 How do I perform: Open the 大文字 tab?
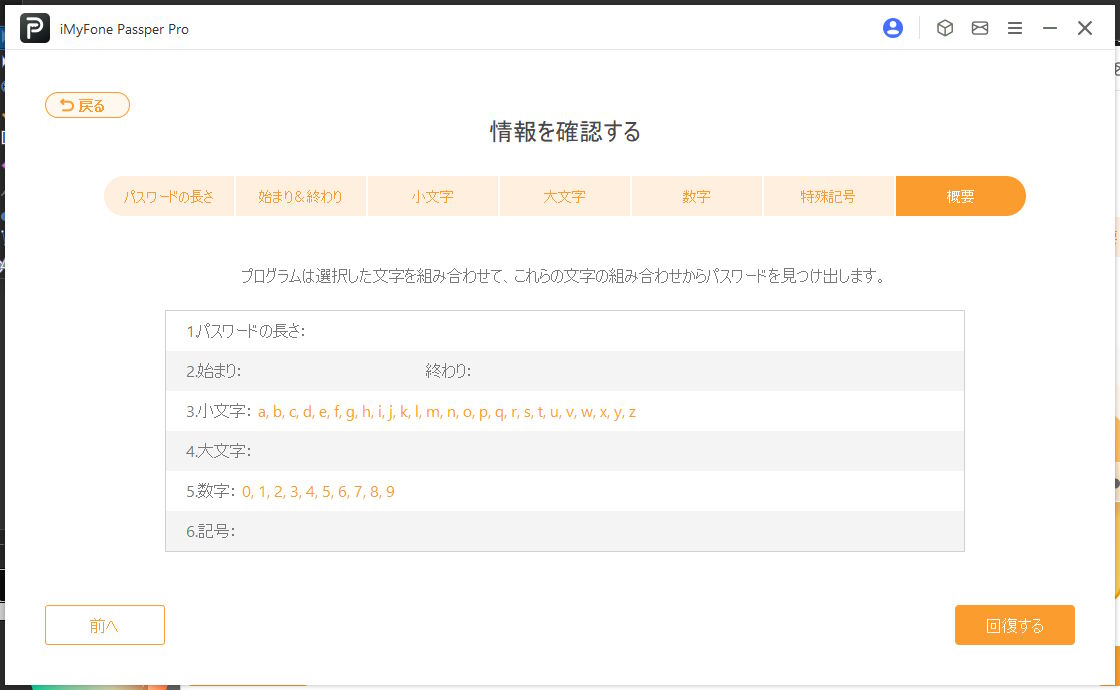[565, 197]
